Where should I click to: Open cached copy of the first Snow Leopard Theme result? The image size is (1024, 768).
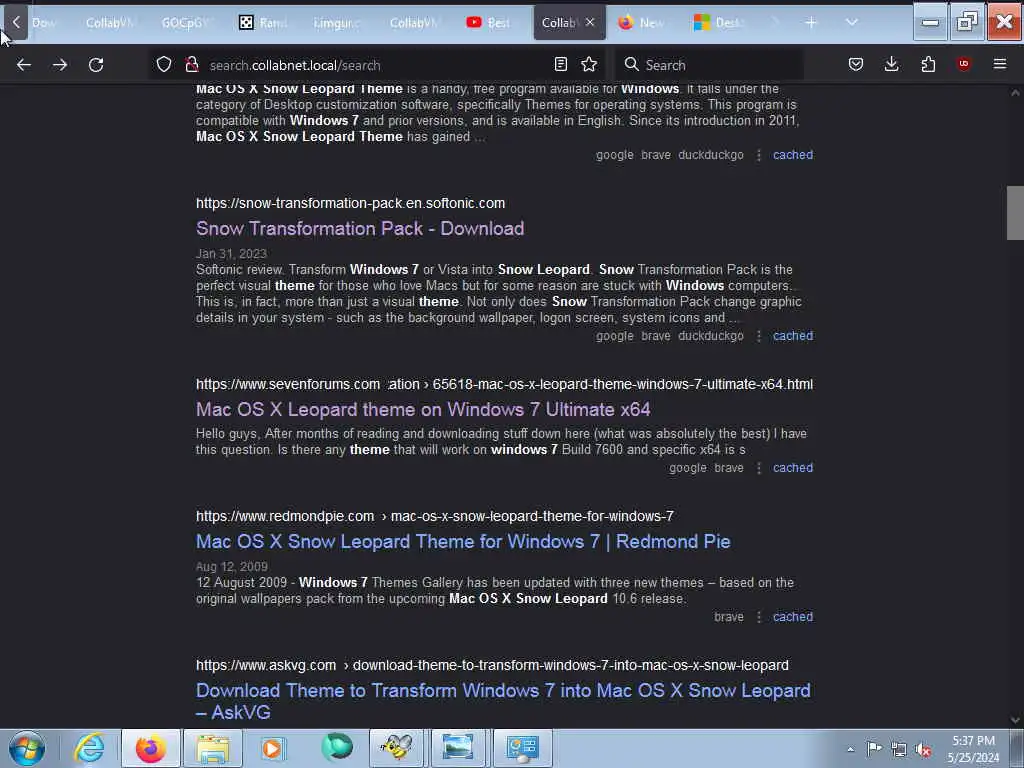(793, 155)
